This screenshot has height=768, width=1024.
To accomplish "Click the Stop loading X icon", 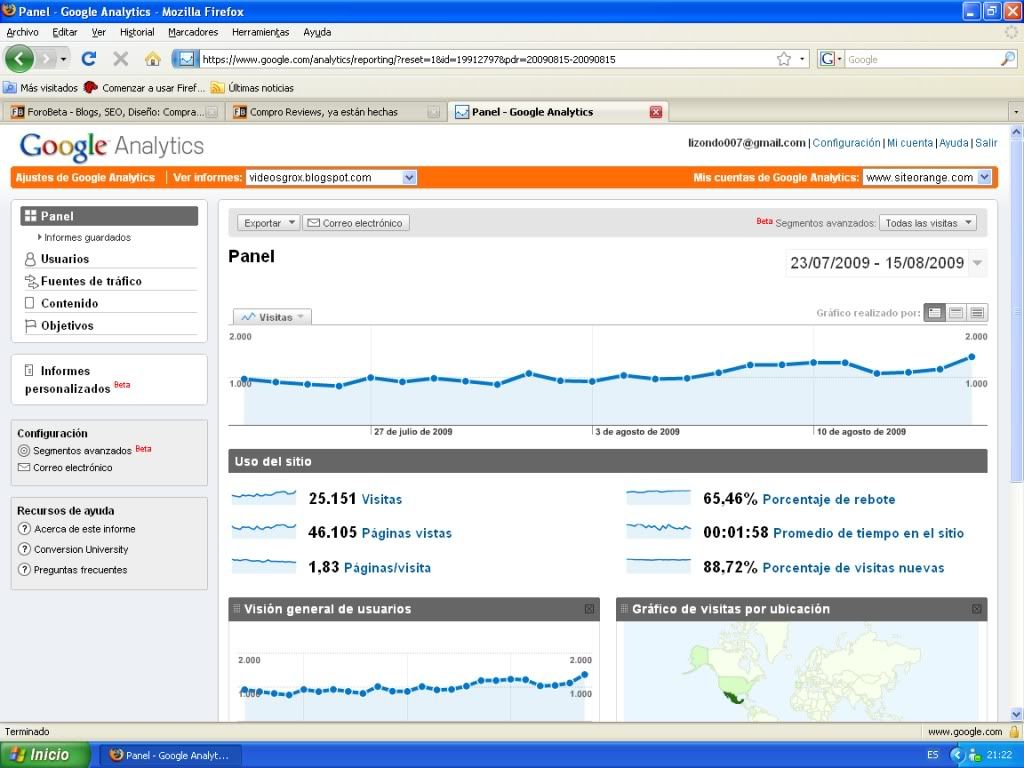I will (121, 59).
